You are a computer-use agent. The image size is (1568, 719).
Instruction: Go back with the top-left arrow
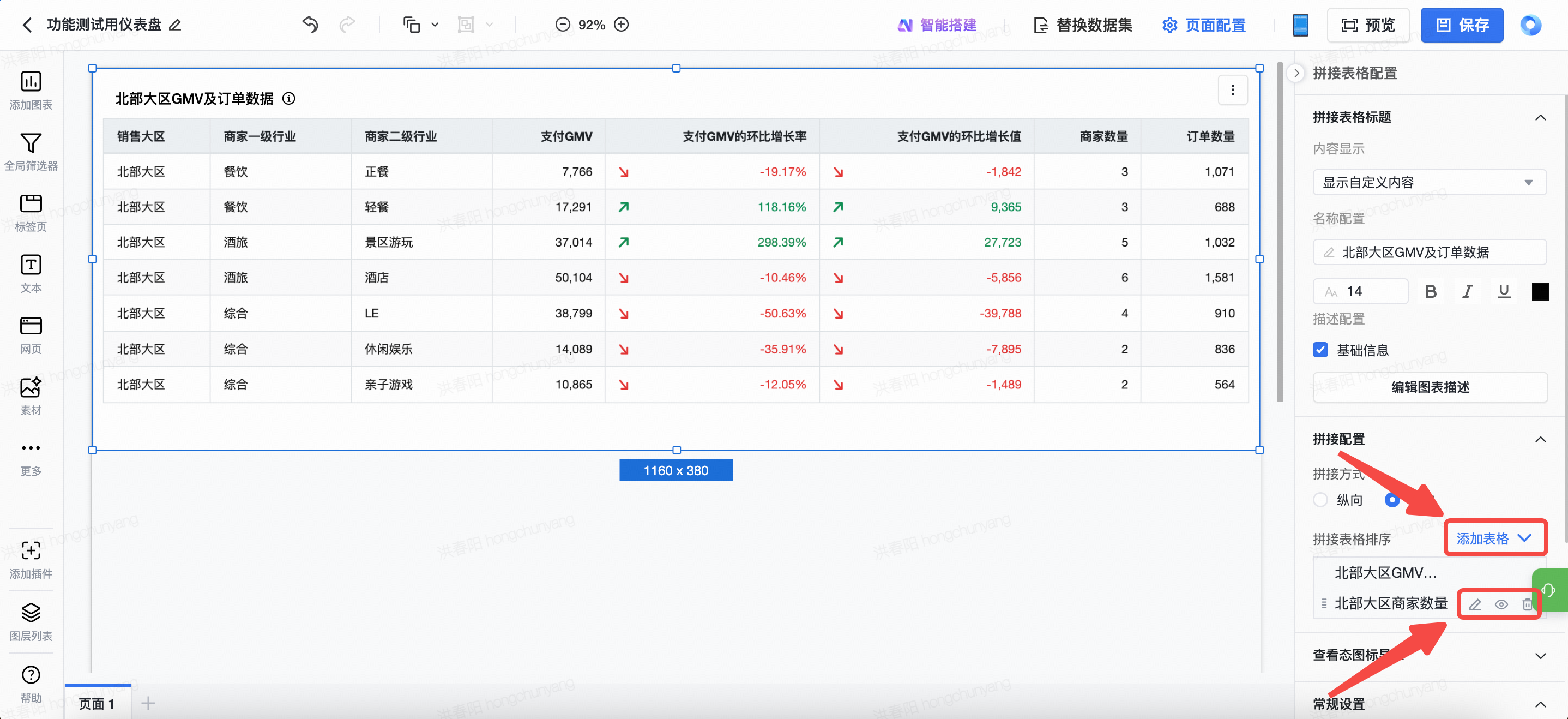pyautogui.click(x=27, y=25)
